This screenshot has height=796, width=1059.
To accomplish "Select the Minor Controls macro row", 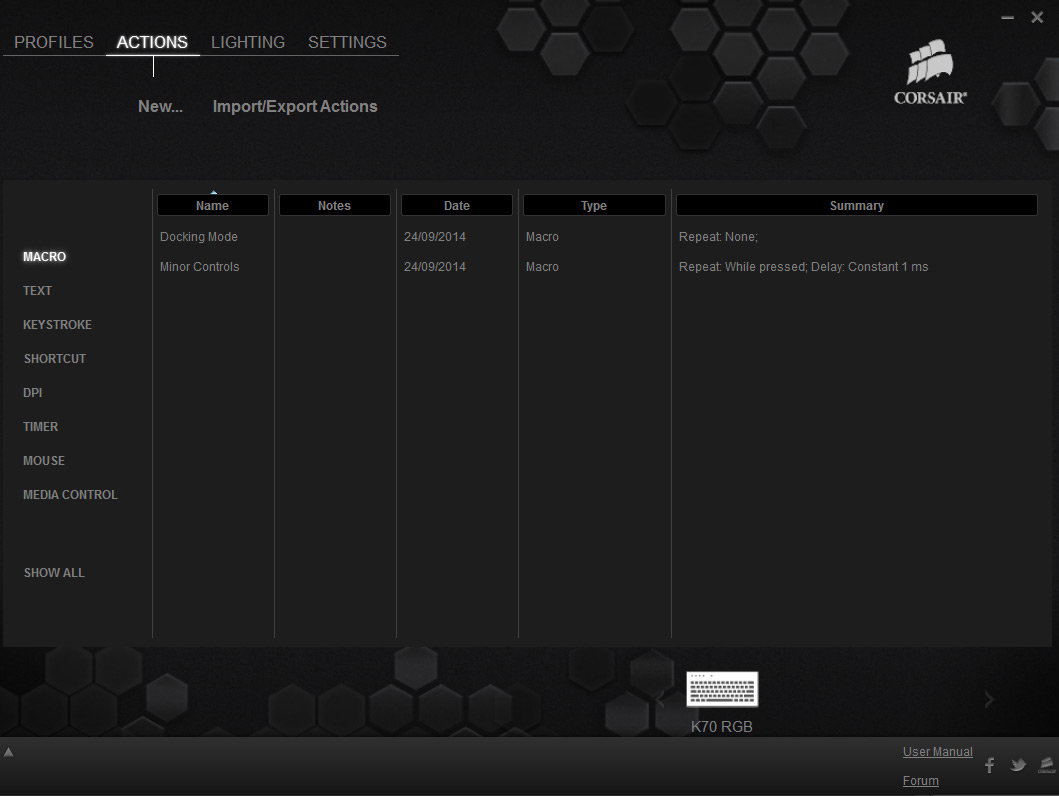I will coord(199,267).
